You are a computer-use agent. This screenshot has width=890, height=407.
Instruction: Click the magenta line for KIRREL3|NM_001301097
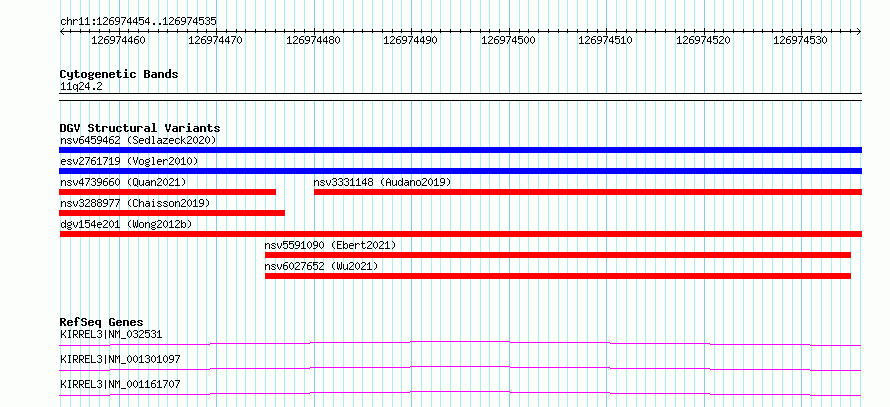click(460, 368)
